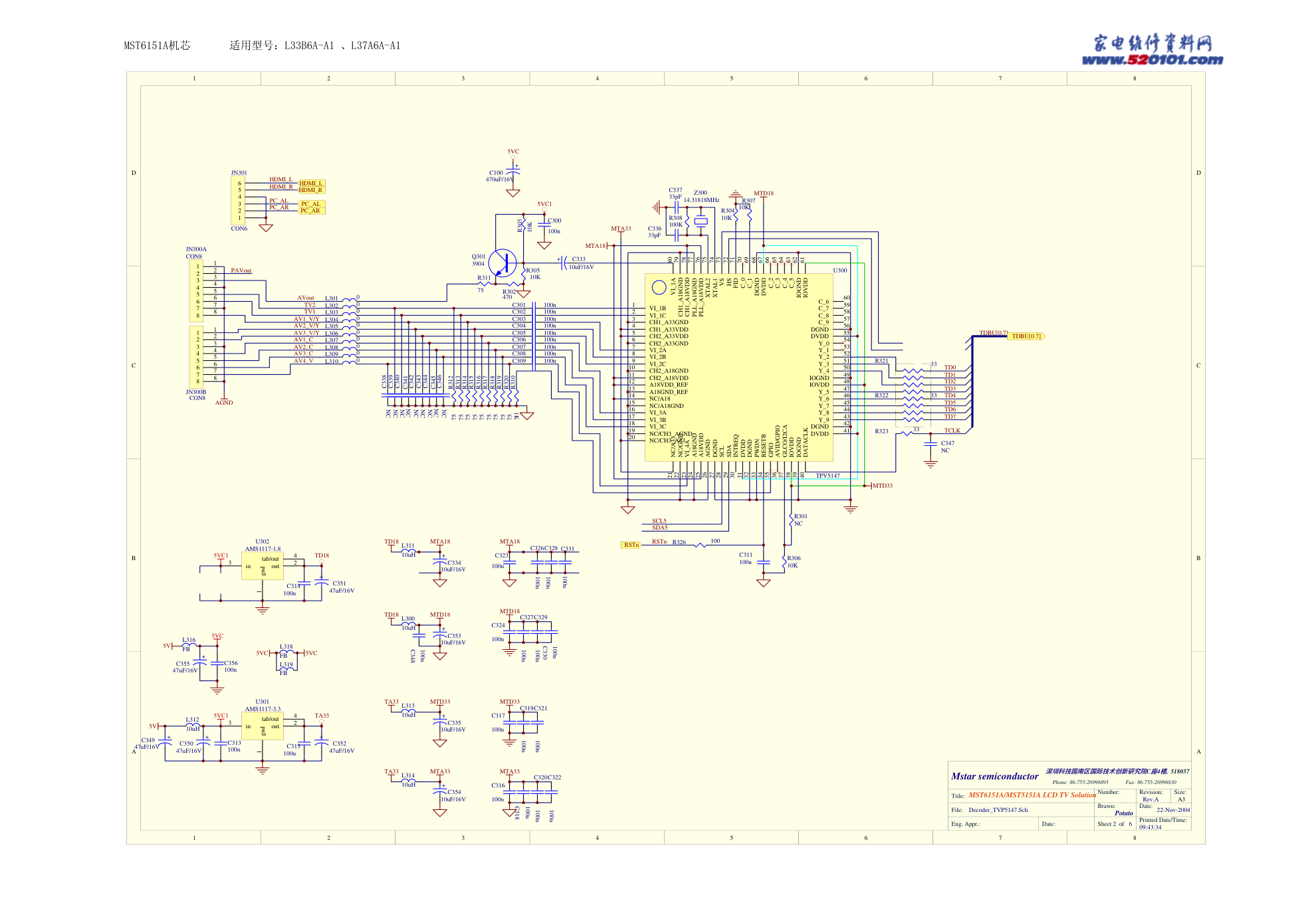Click the TD7 net label
The image size is (1316, 907).
[x=950, y=417]
